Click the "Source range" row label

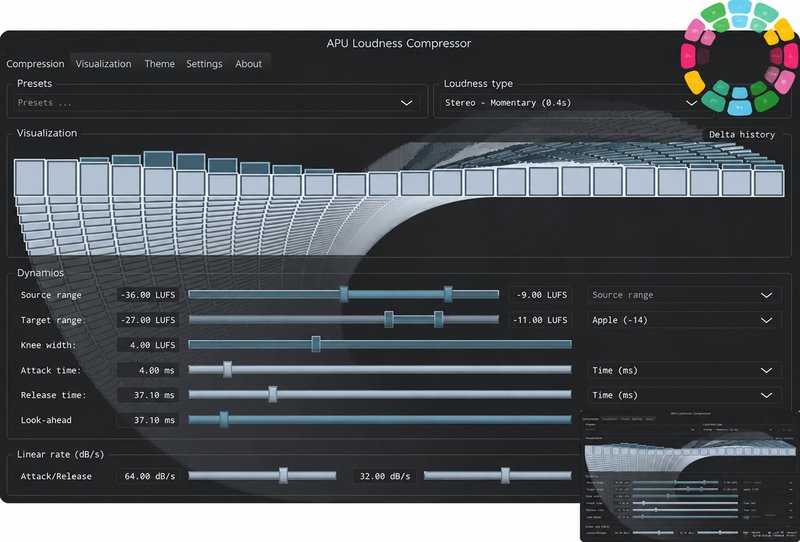click(x=51, y=295)
